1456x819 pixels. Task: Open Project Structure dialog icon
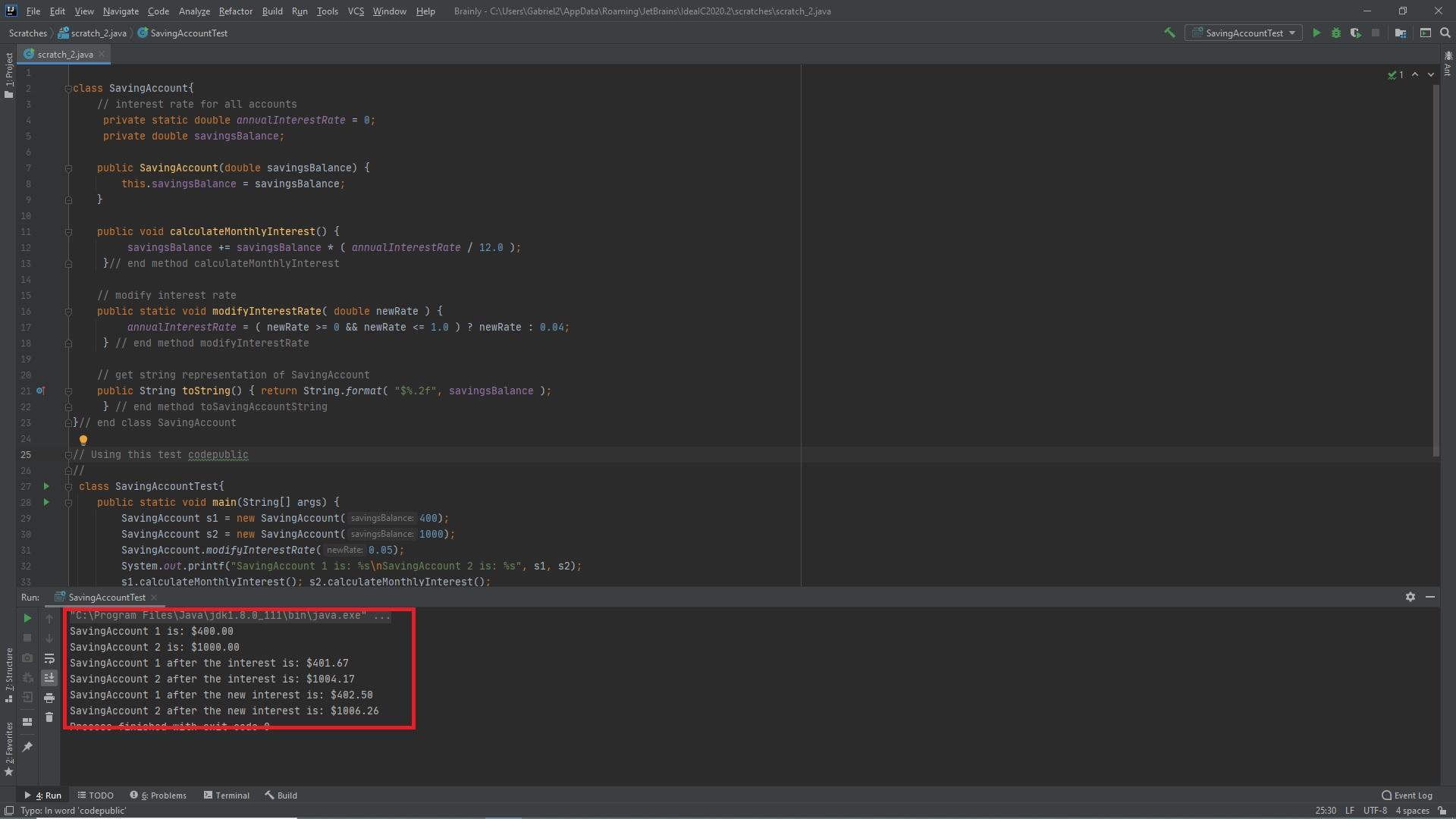[x=1401, y=33]
